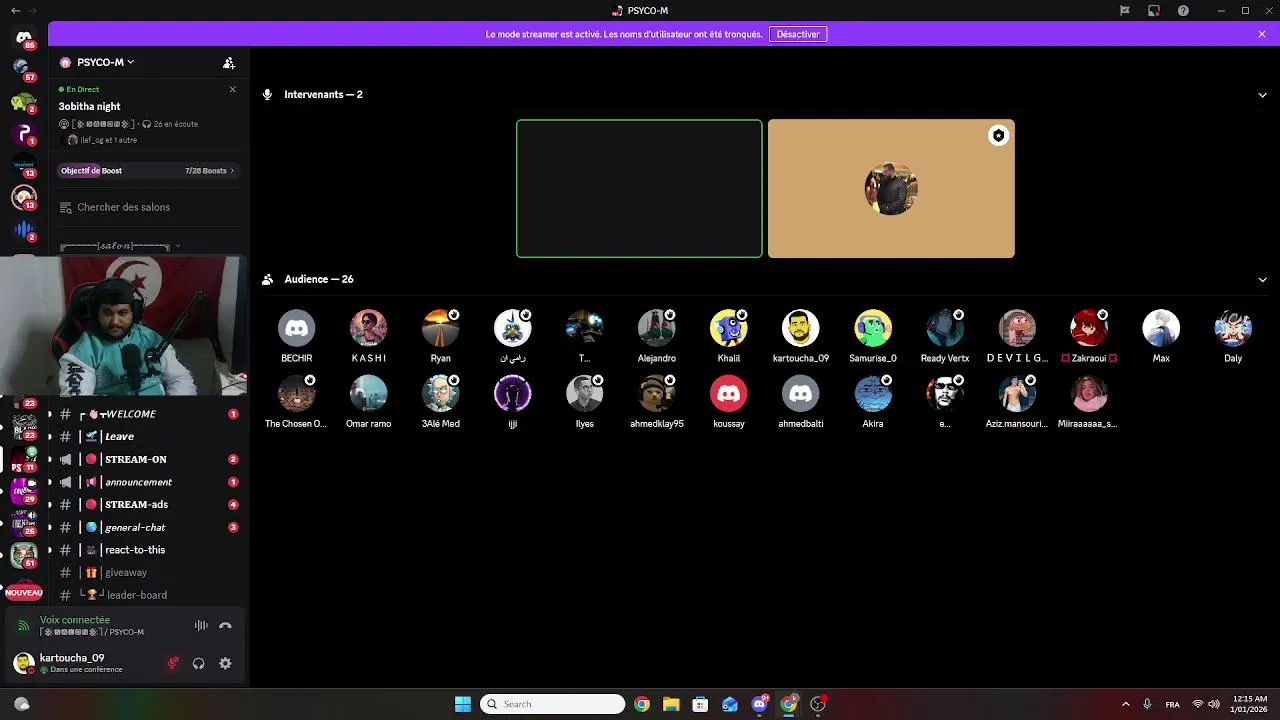
Task: Click the invite members icon beside PSYCO-M
Action: click(x=229, y=62)
